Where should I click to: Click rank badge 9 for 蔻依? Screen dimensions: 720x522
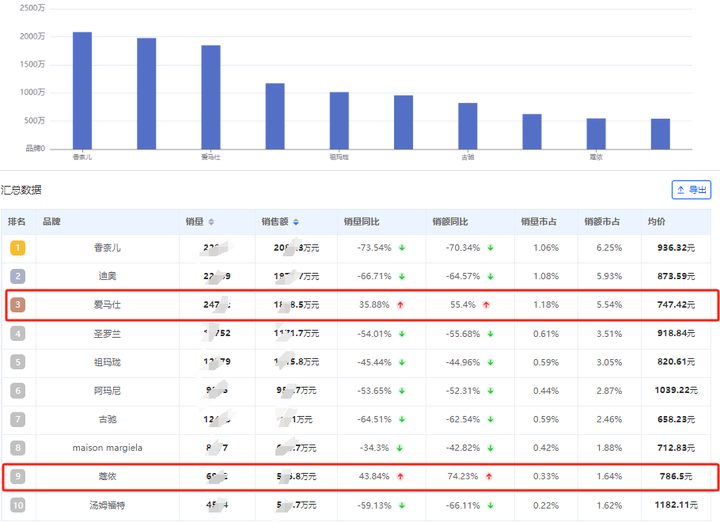click(18, 476)
